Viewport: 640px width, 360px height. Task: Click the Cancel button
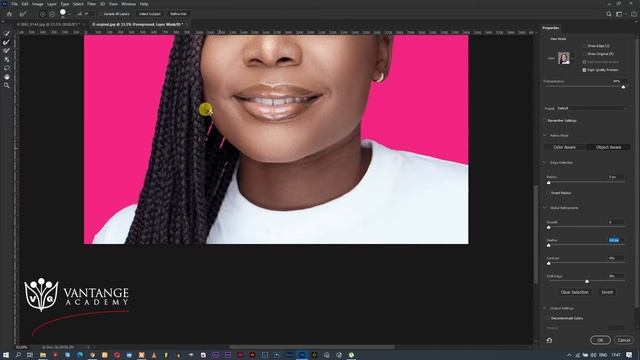624,340
